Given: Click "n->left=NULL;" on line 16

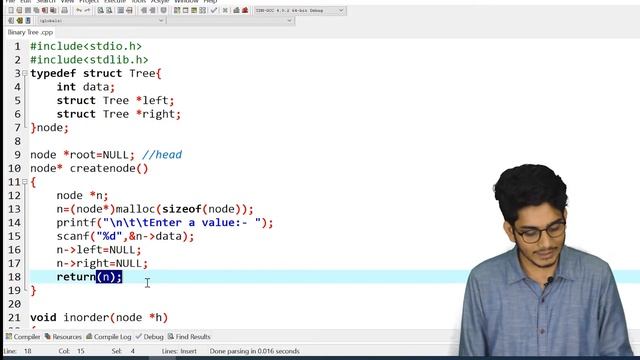Looking at the screenshot, I should click(99, 250).
